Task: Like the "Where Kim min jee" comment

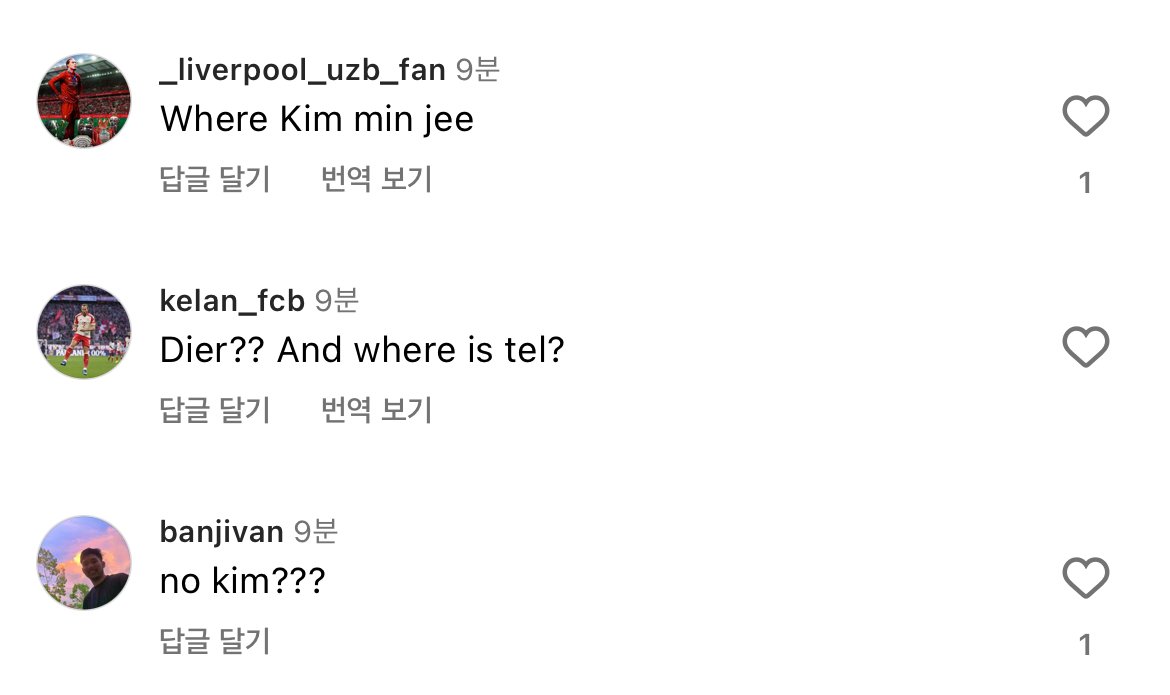Action: (1085, 117)
